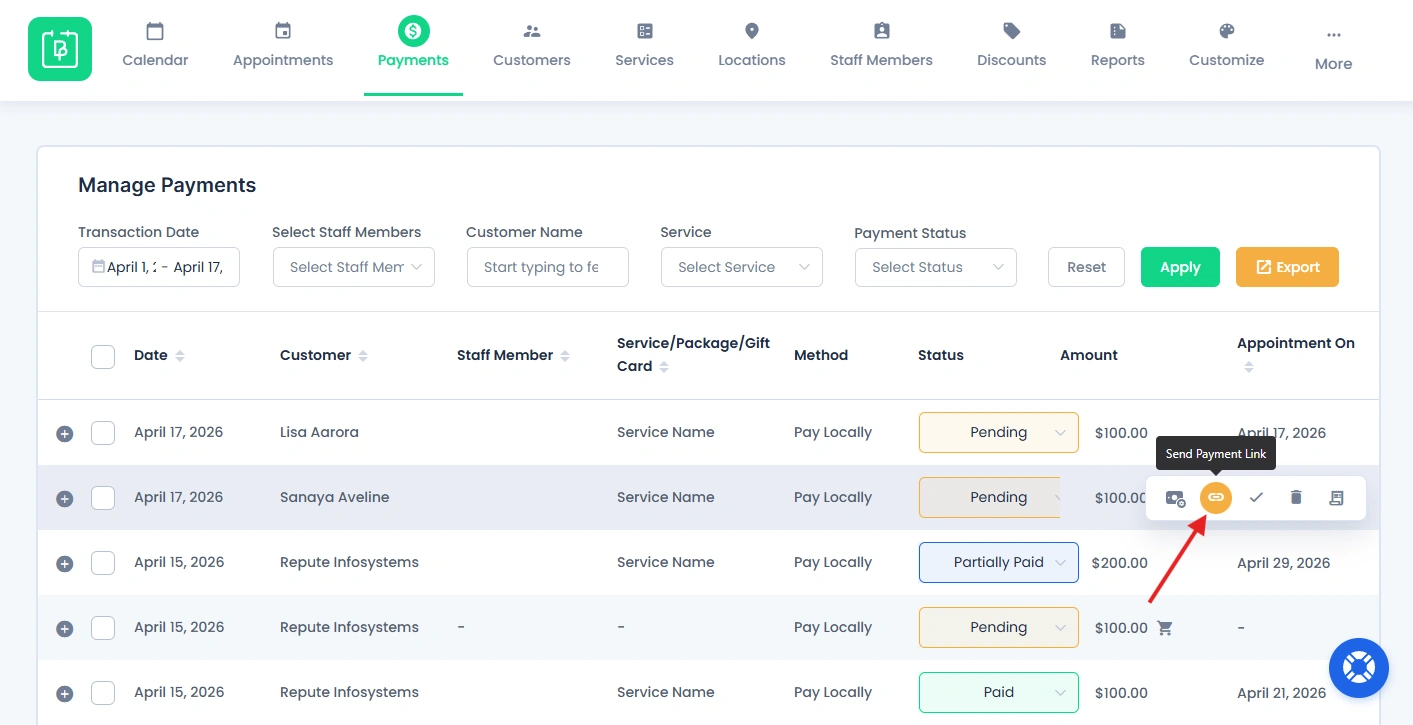The image size is (1413, 725).
Task: Tick the select-all checkbox in table header
Action: click(103, 356)
